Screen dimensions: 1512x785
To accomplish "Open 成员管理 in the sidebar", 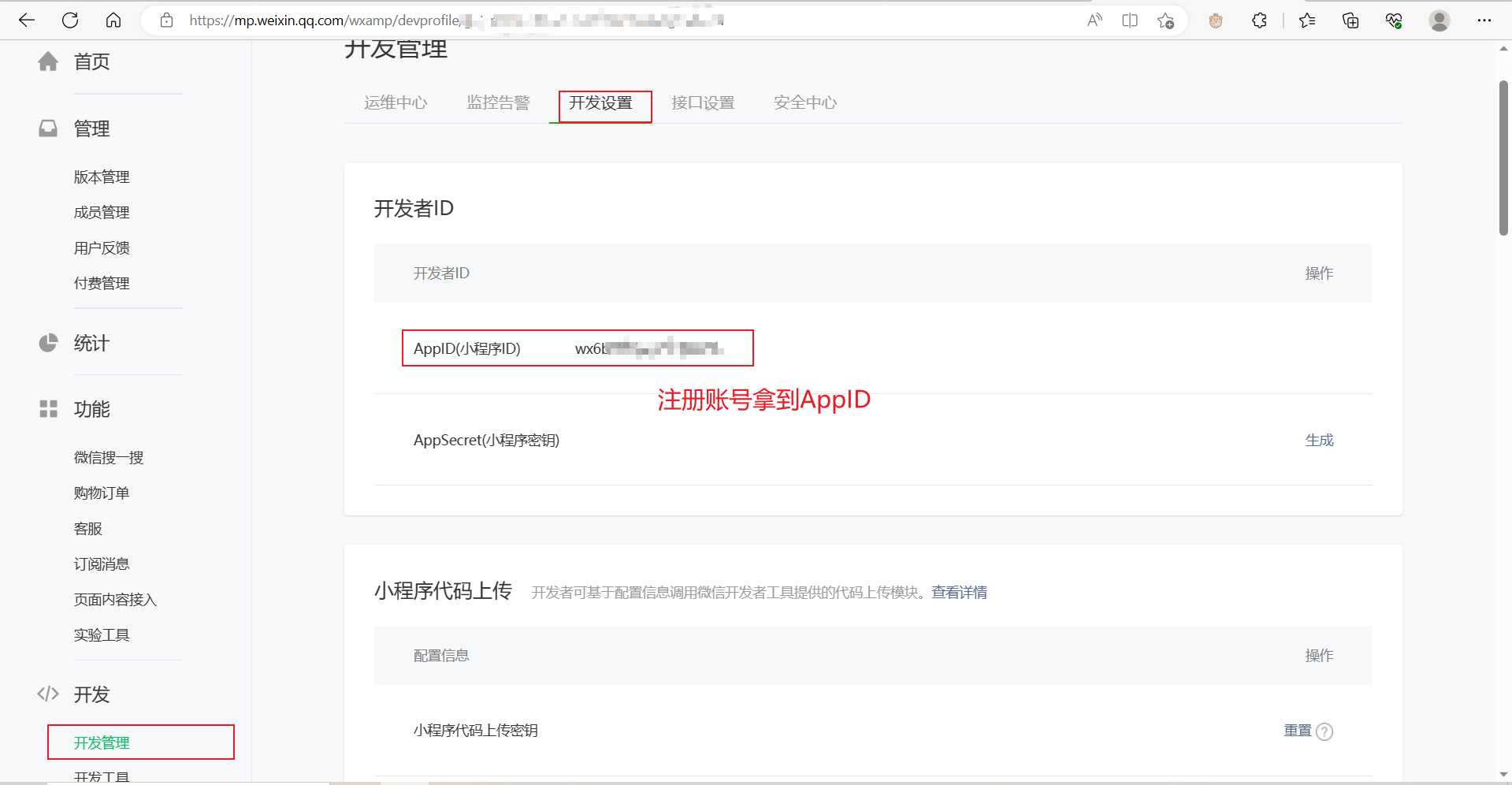I will coord(102,212).
